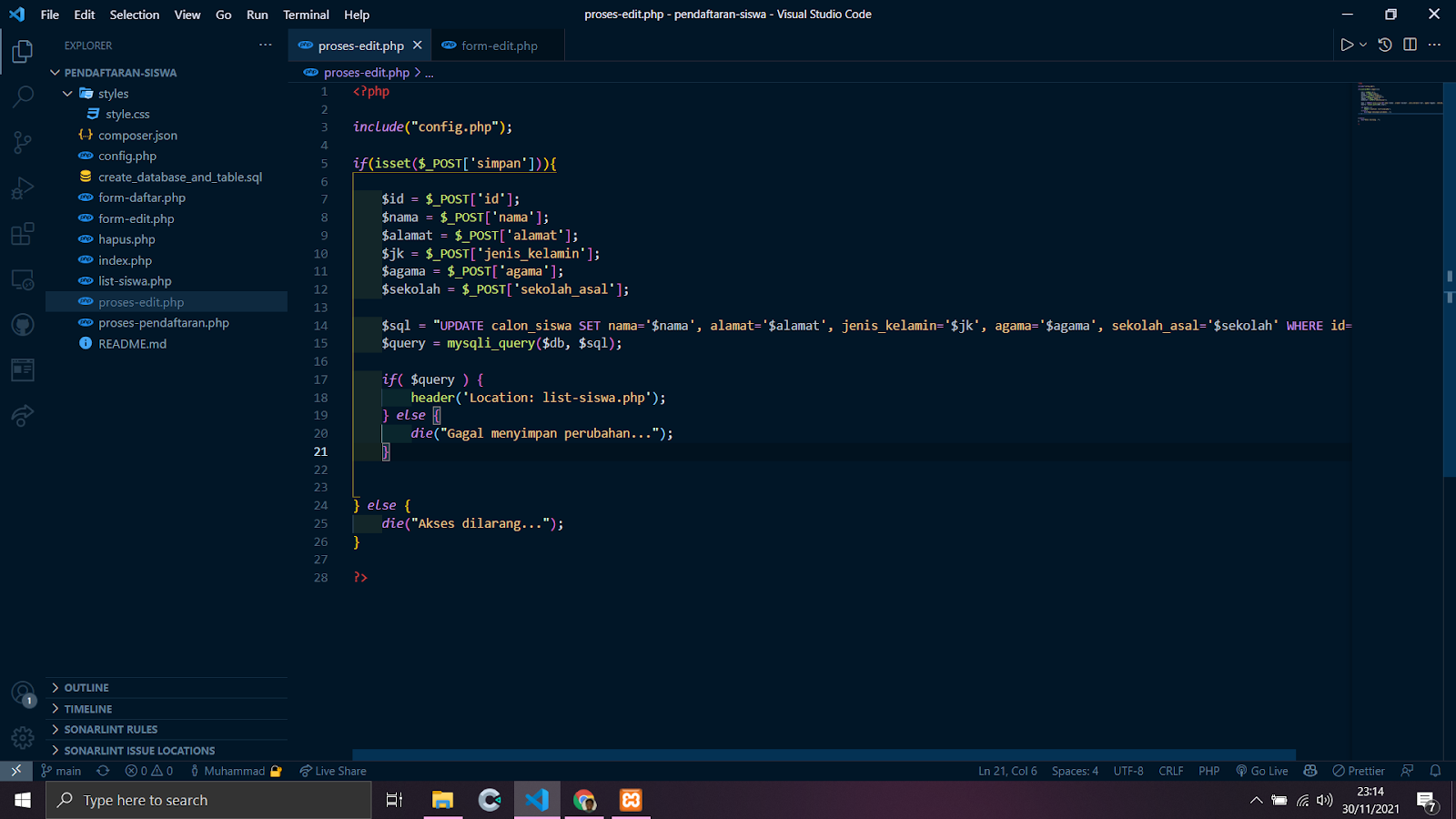Open the Selection menu
1456x819 pixels.
[135, 15]
